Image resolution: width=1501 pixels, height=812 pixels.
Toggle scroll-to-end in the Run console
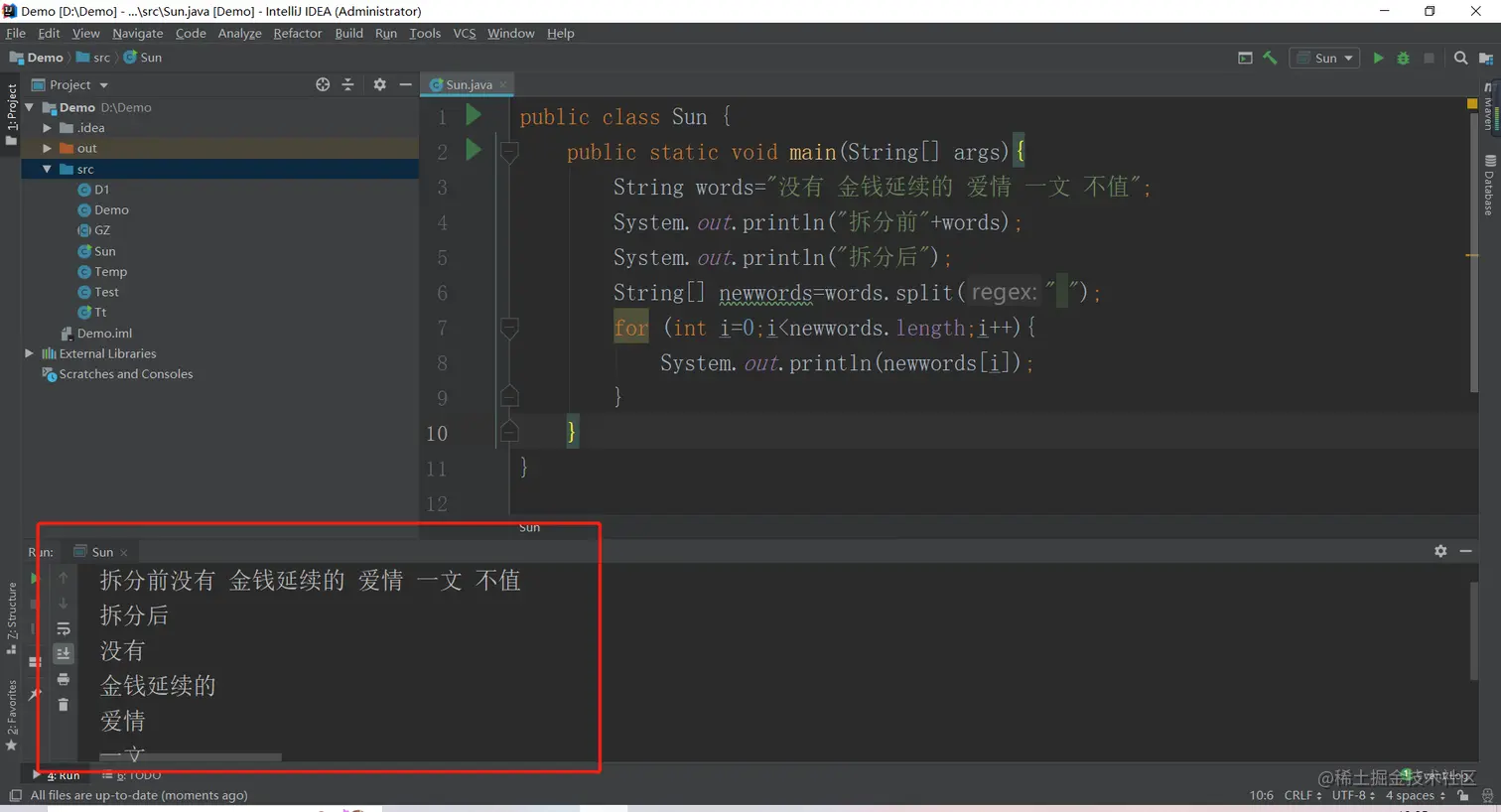pyautogui.click(x=64, y=653)
